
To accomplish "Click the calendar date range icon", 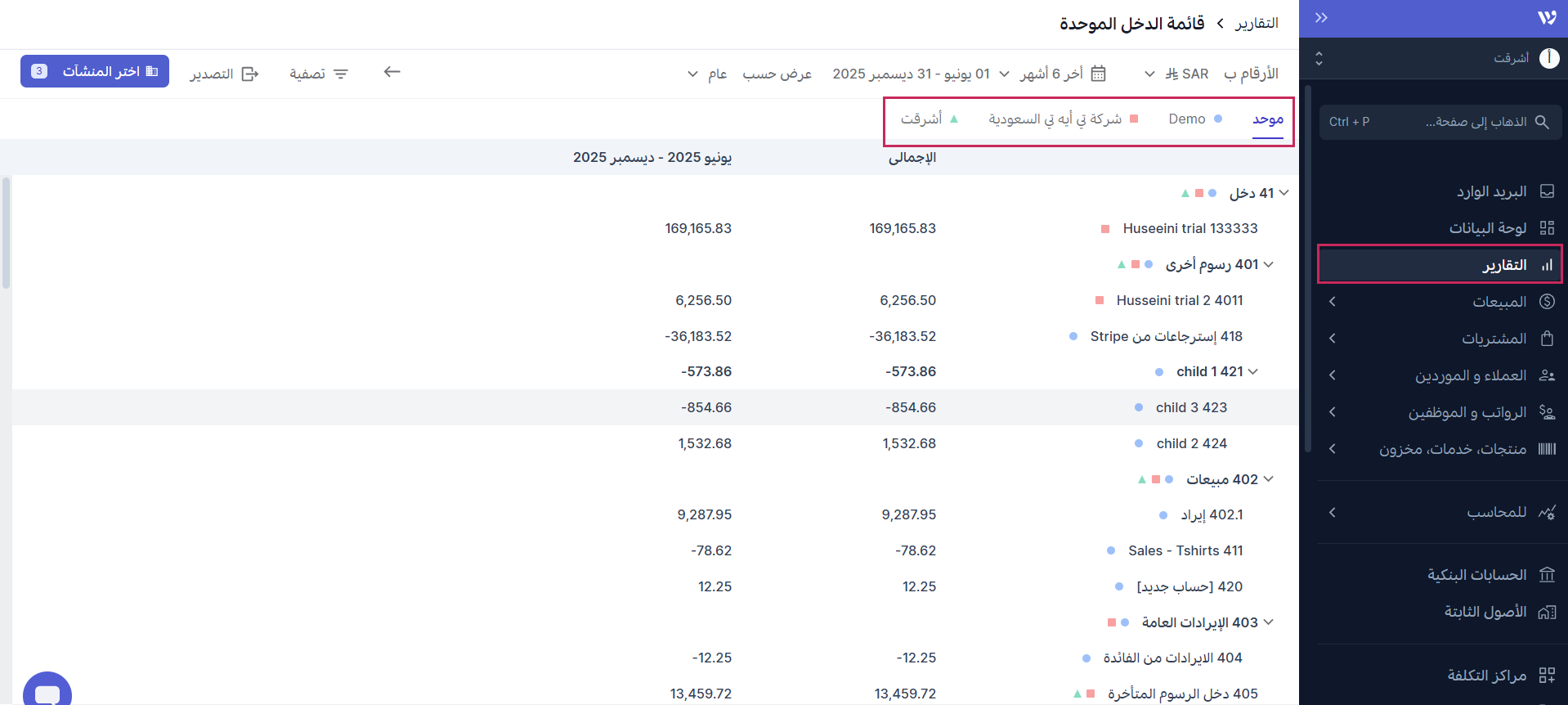I will (1099, 74).
